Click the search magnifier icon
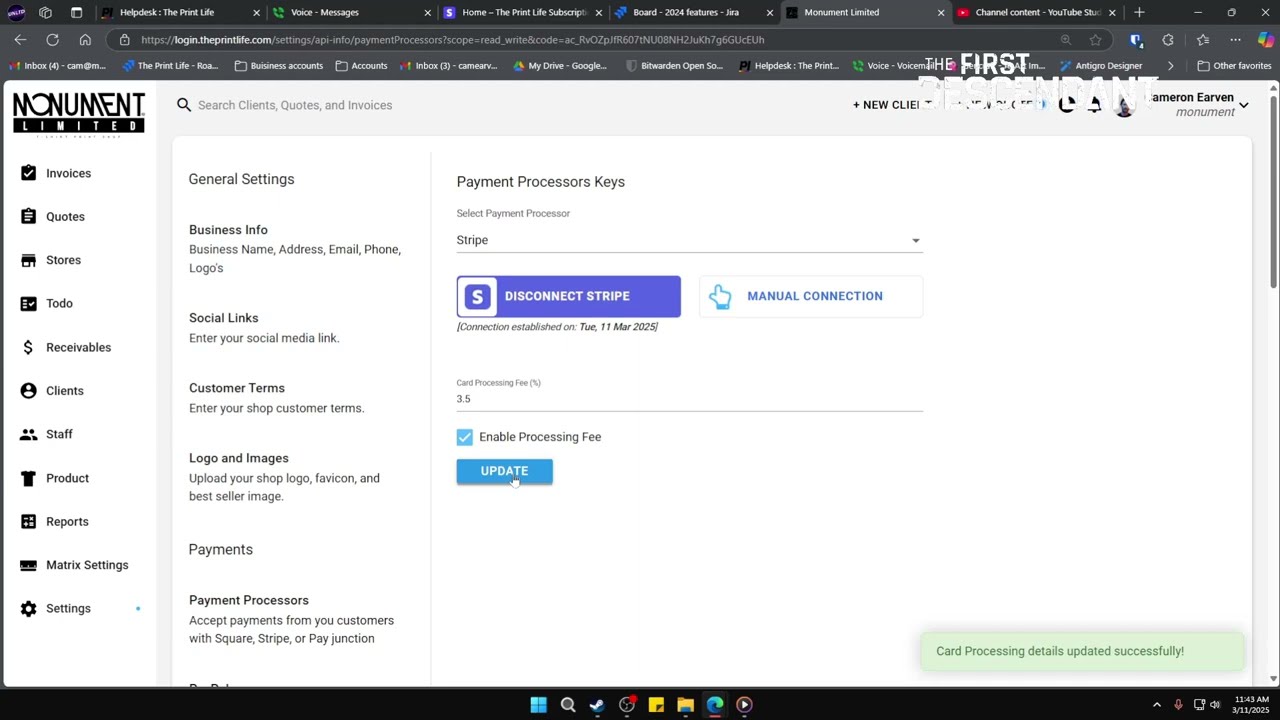The width and height of the screenshot is (1280, 720). pyautogui.click(x=184, y=104)
